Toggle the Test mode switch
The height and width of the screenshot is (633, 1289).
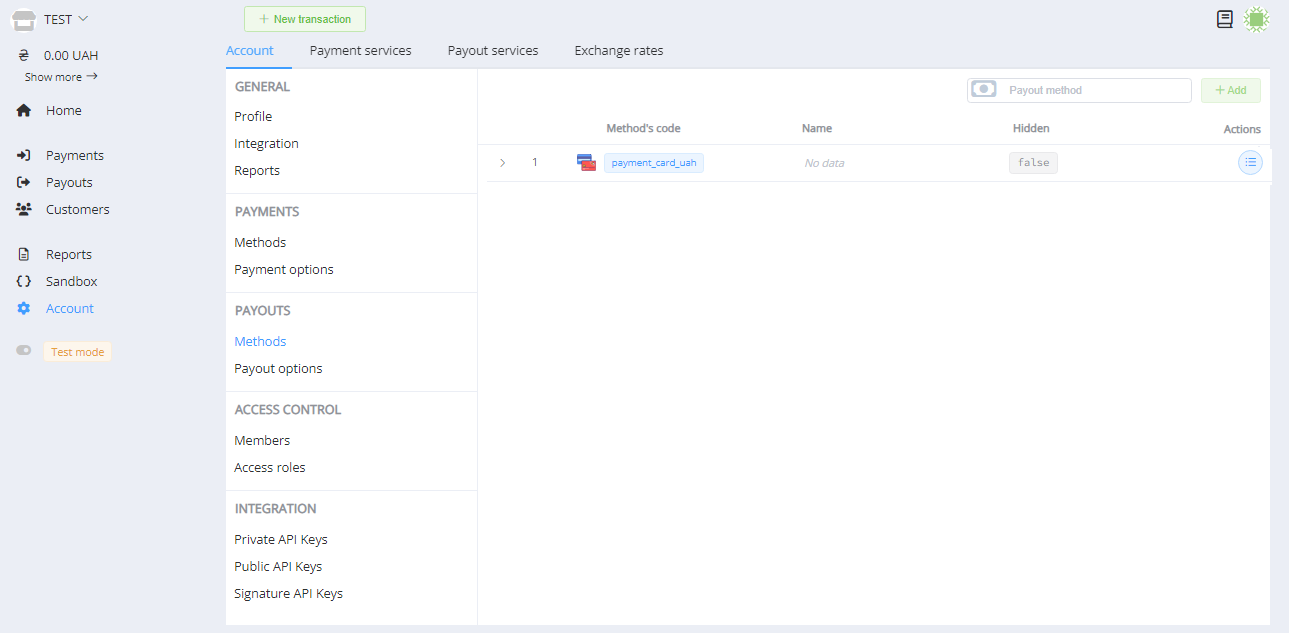(x=24, y=351)
